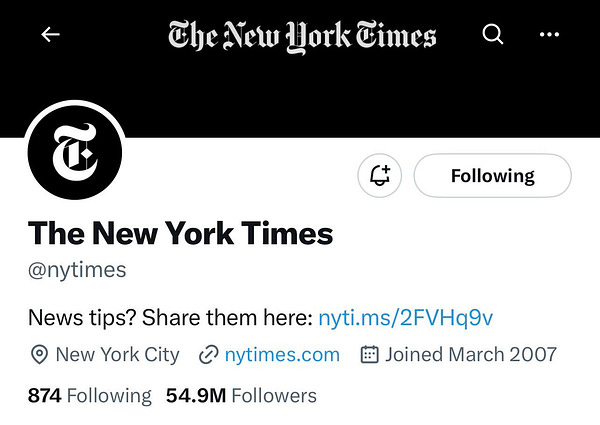Go back using the left arrow
Viewport: 600px width, 425px height.
pos(50,35)
